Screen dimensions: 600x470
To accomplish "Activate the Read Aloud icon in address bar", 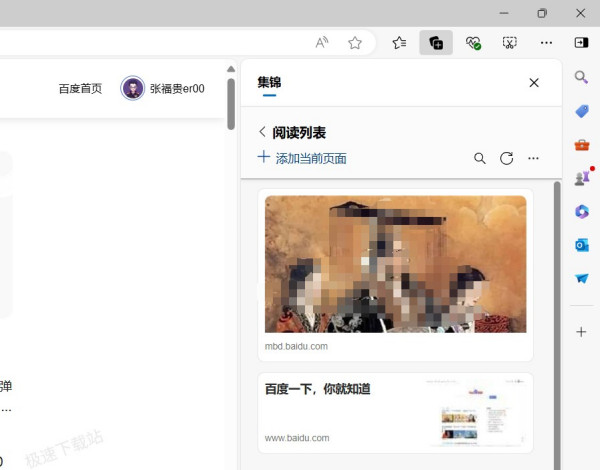I will 322,42.
